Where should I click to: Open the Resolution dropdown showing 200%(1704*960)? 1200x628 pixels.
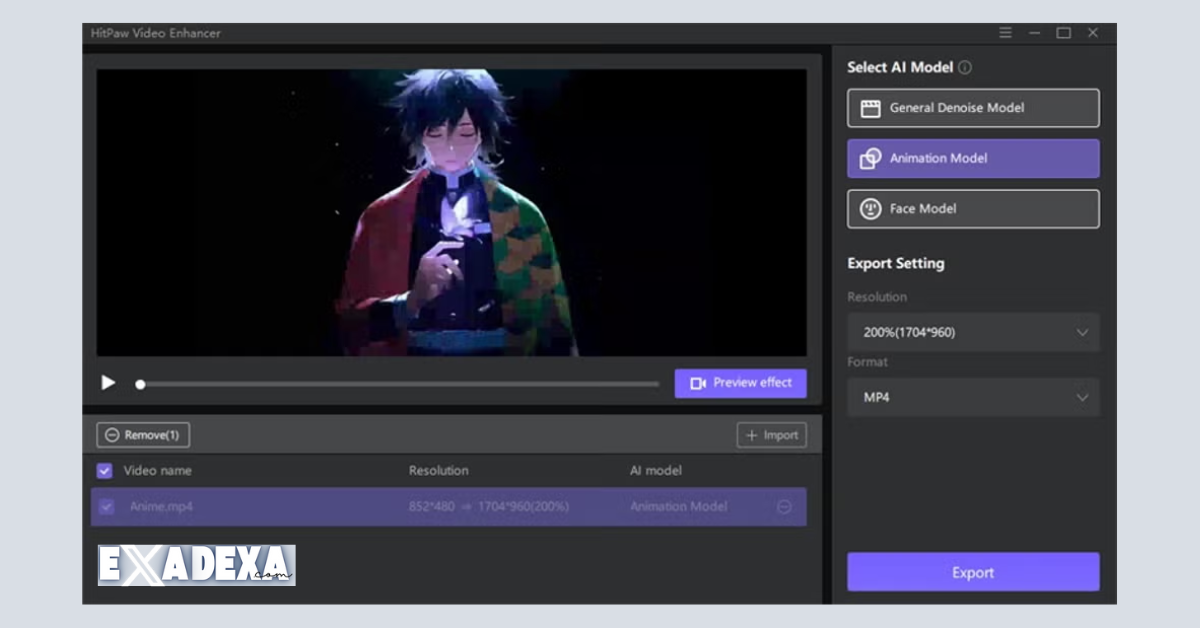(972, 332)
